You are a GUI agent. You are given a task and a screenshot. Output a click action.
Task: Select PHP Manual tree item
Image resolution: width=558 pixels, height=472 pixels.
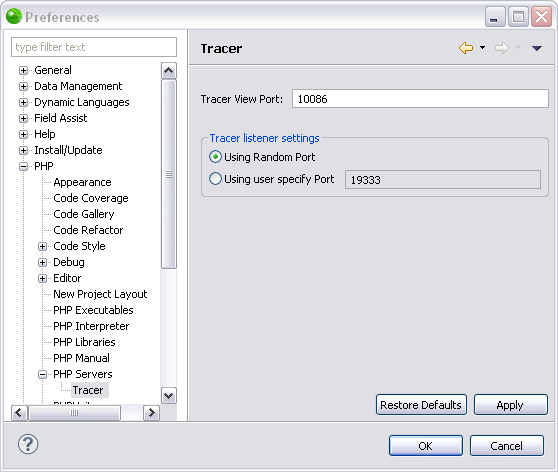pyautogui.click(x=81, y=358)
